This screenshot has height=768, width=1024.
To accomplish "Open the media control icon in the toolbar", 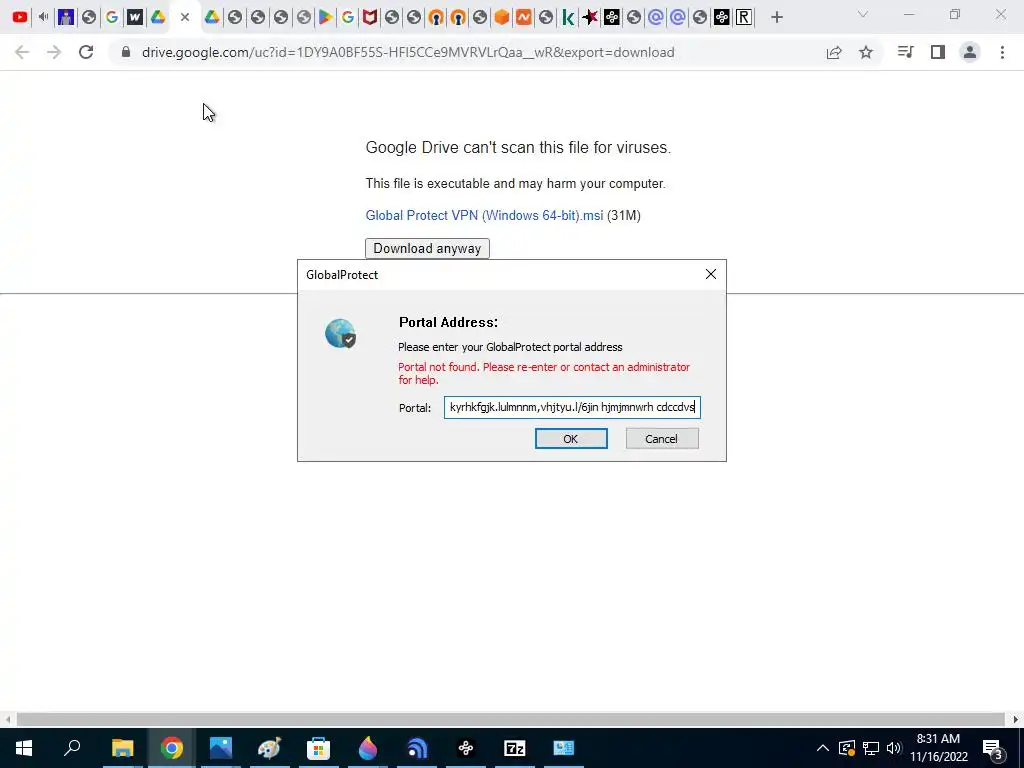I will pos(905,52).
